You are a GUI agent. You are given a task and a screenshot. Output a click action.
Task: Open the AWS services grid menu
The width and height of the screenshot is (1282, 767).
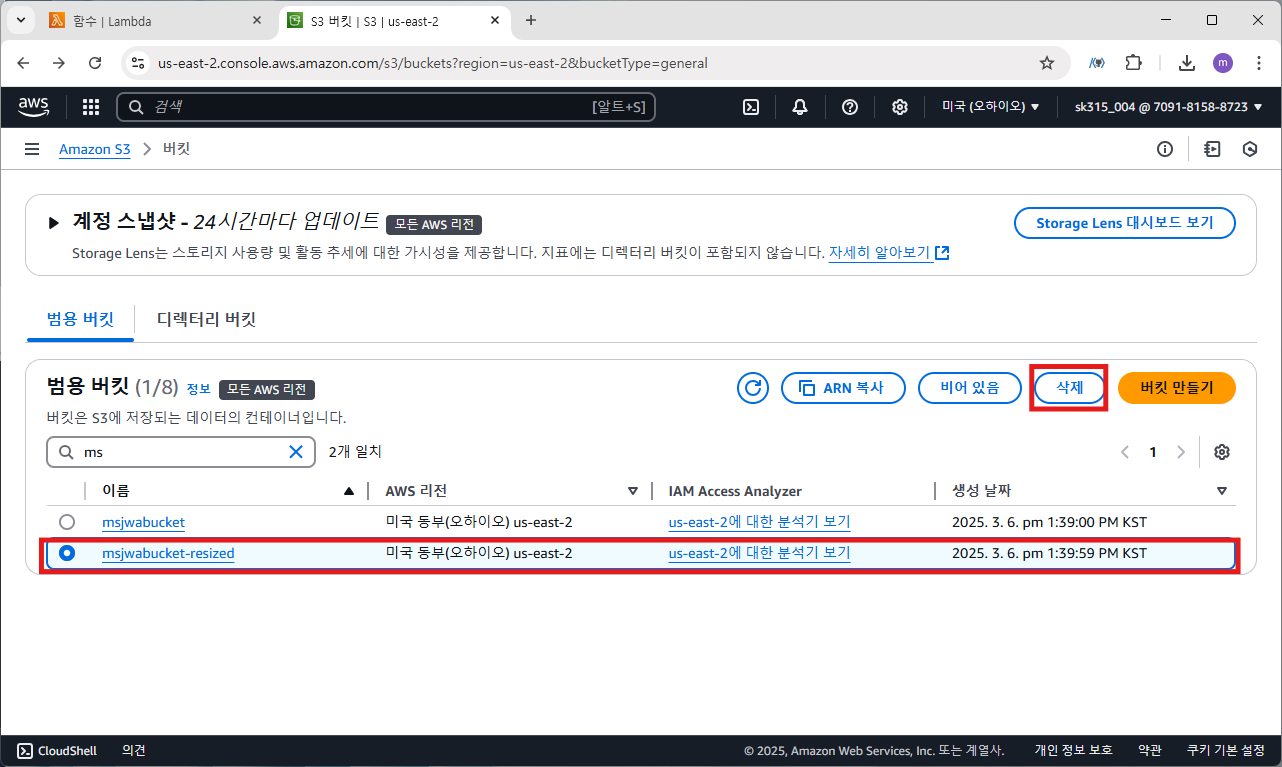[x=91, y=107]
